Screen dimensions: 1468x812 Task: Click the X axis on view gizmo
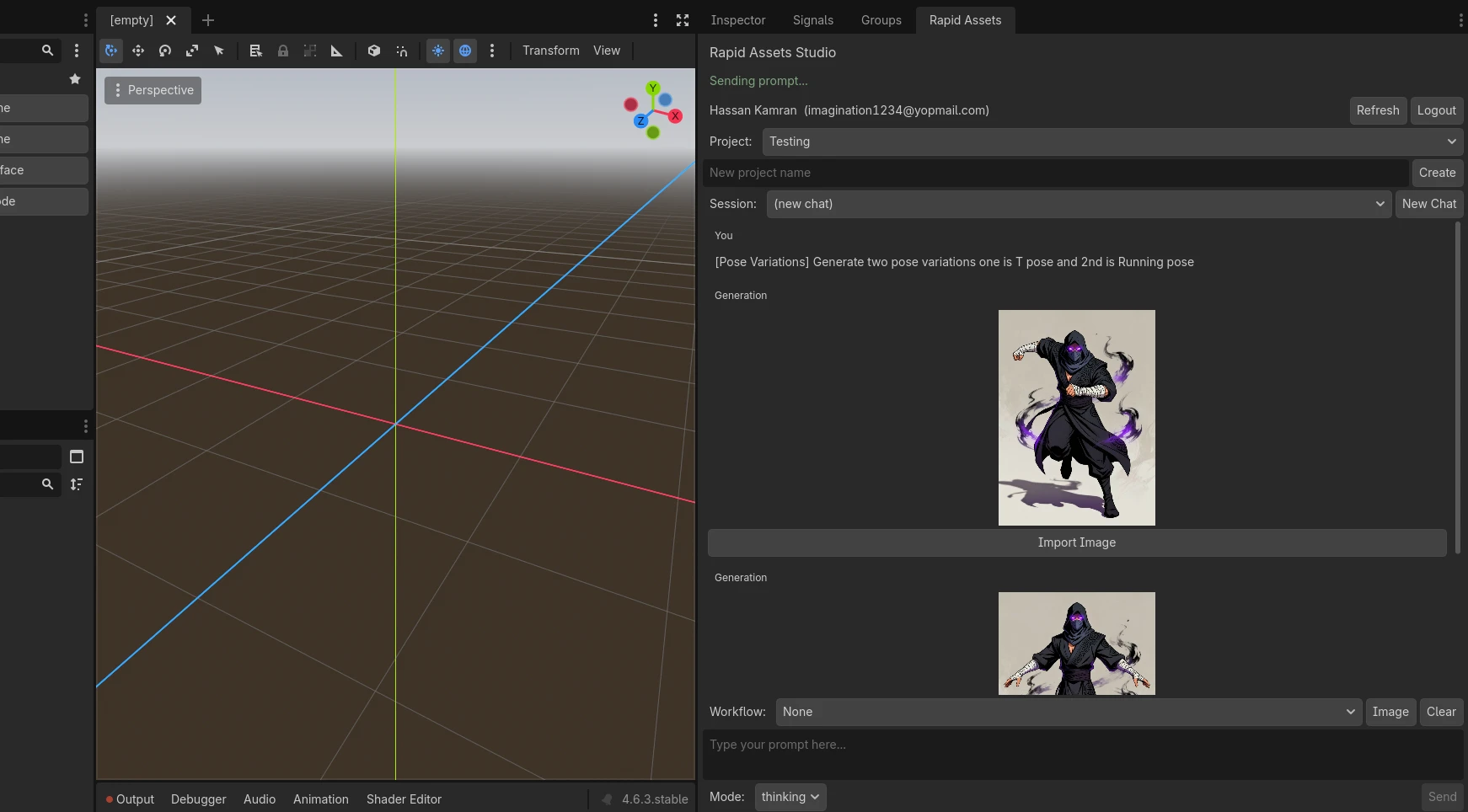coord(675,116)
